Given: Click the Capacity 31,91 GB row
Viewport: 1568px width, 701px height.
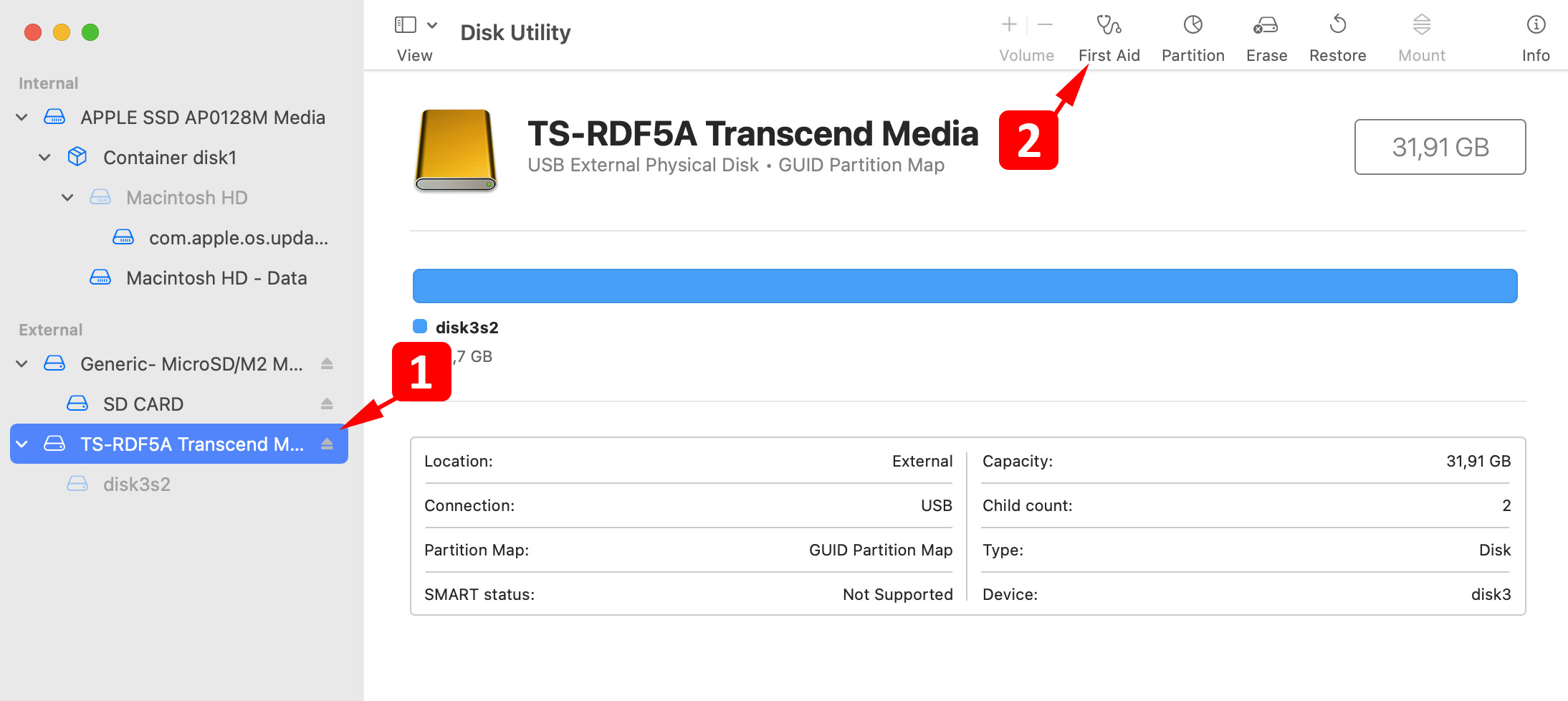Looking at the screenshot, I should point(1246,462).
